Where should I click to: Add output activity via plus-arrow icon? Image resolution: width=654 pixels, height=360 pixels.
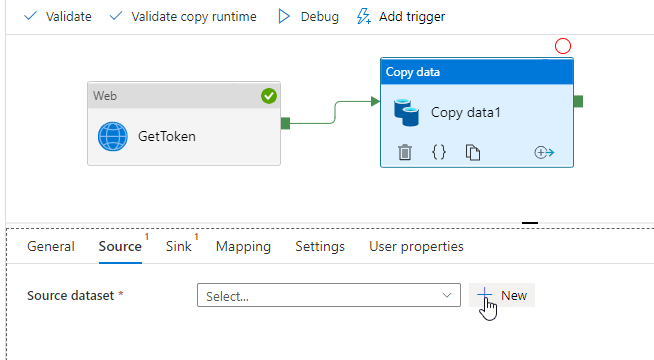point(544,152)
